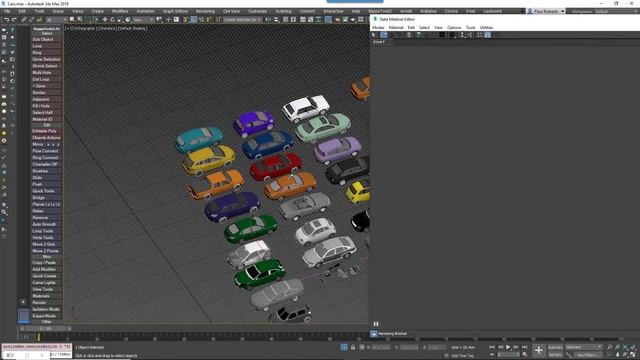The image size is (640, 360).
Task: Open the Selection Filter 'All' dropdown
Action: 56,20
